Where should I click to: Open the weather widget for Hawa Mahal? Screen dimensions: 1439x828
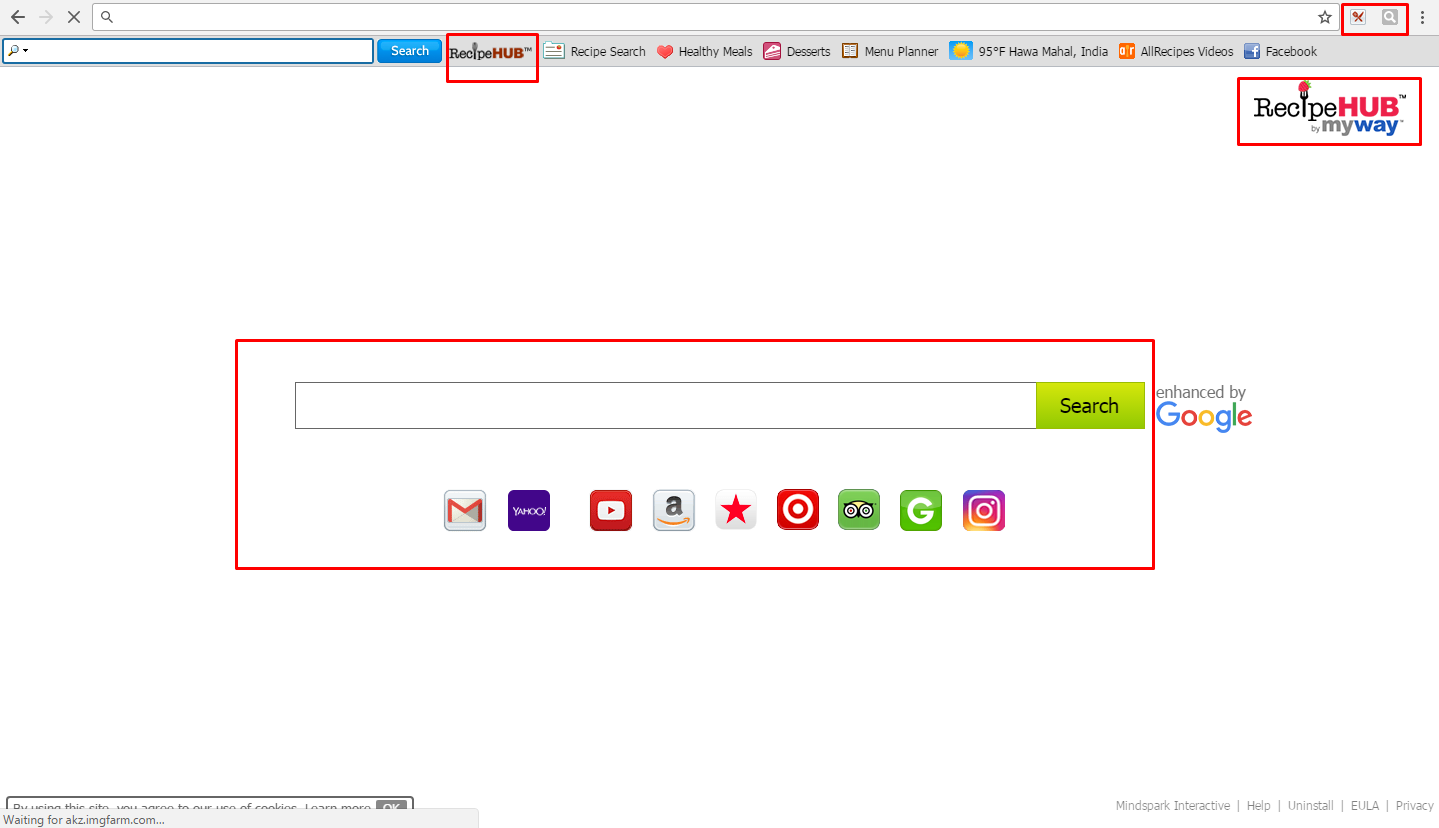(x=1029, y=51)
